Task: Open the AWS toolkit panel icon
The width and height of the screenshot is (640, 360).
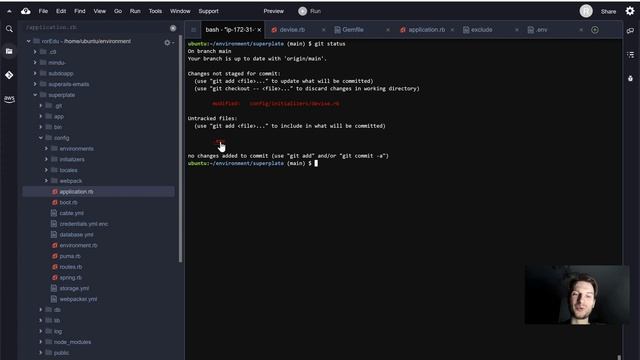Action: 9,99
